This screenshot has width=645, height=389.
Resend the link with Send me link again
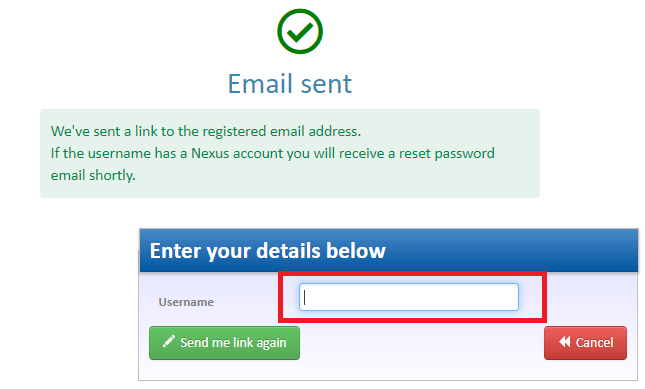click(x=224, y=343)
